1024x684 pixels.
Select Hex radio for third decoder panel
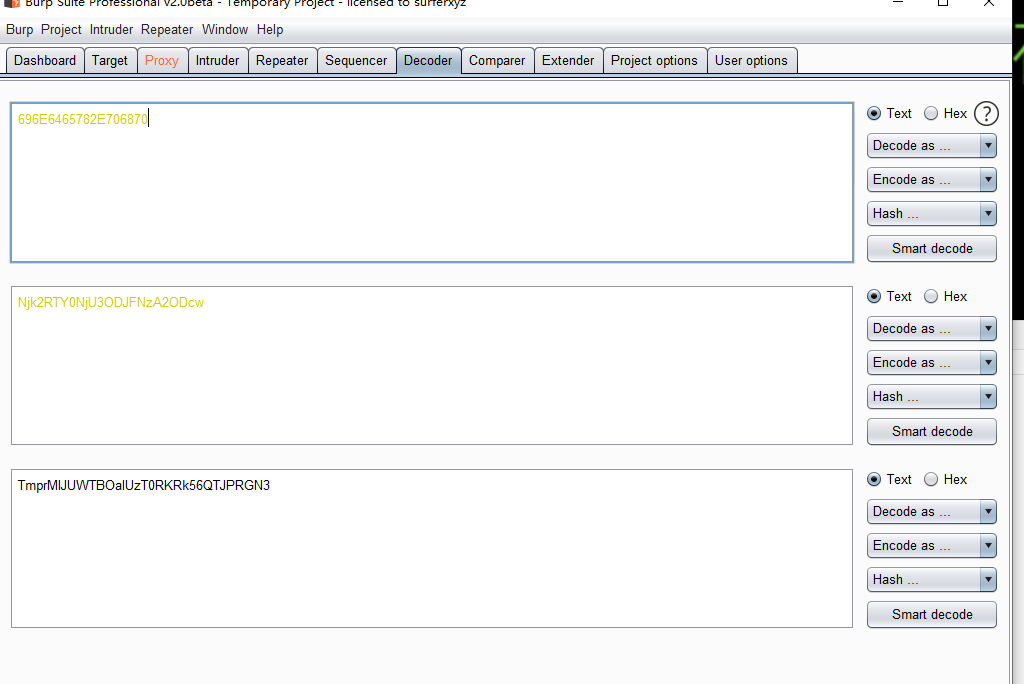pos(931,480)
